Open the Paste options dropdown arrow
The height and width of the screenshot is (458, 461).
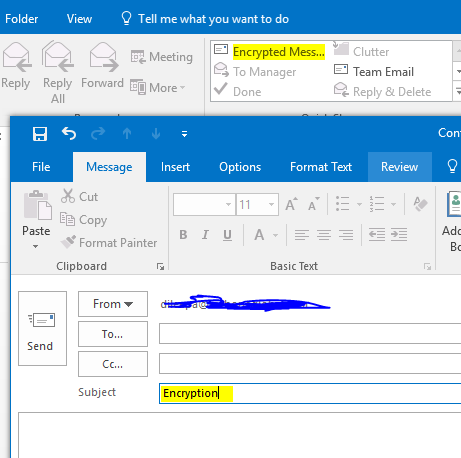36,246
